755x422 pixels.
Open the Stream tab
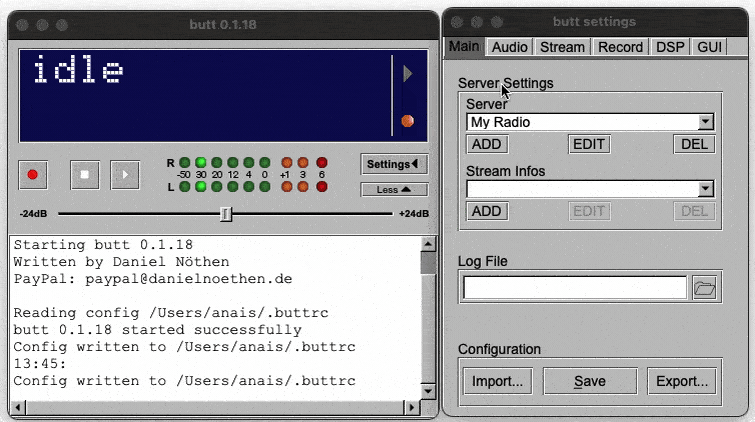click(x=562, y=46)
